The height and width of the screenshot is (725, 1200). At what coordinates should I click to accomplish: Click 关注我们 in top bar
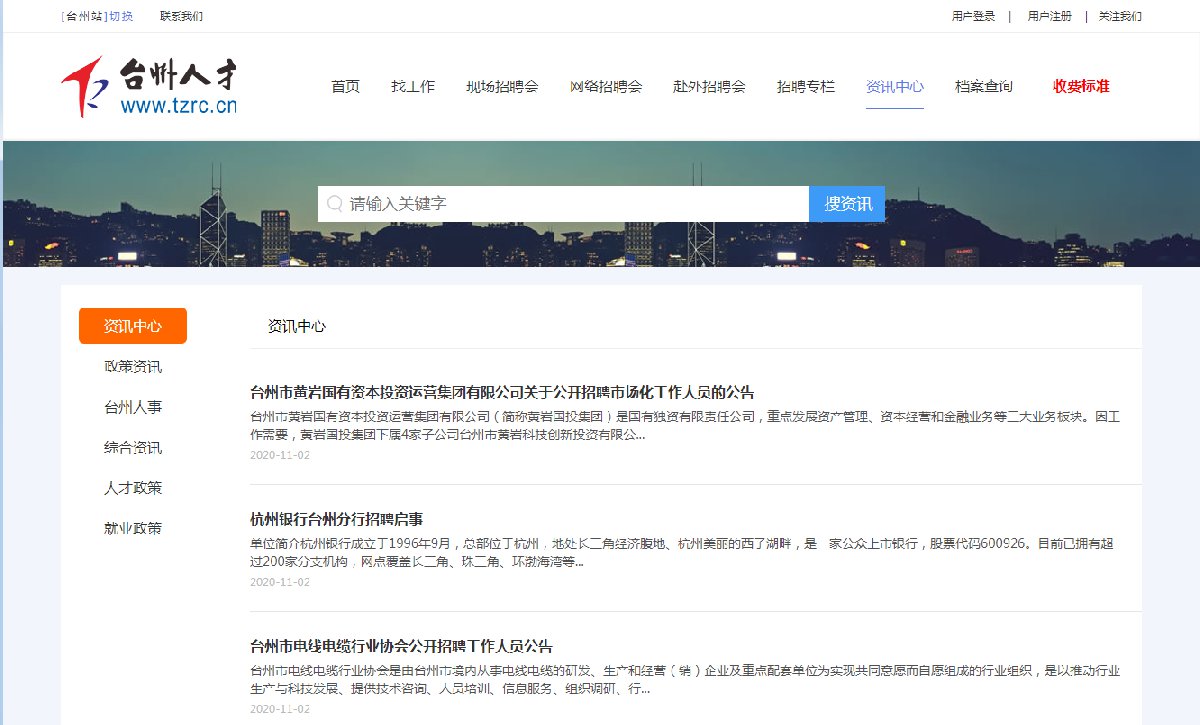pos(1120,16)
